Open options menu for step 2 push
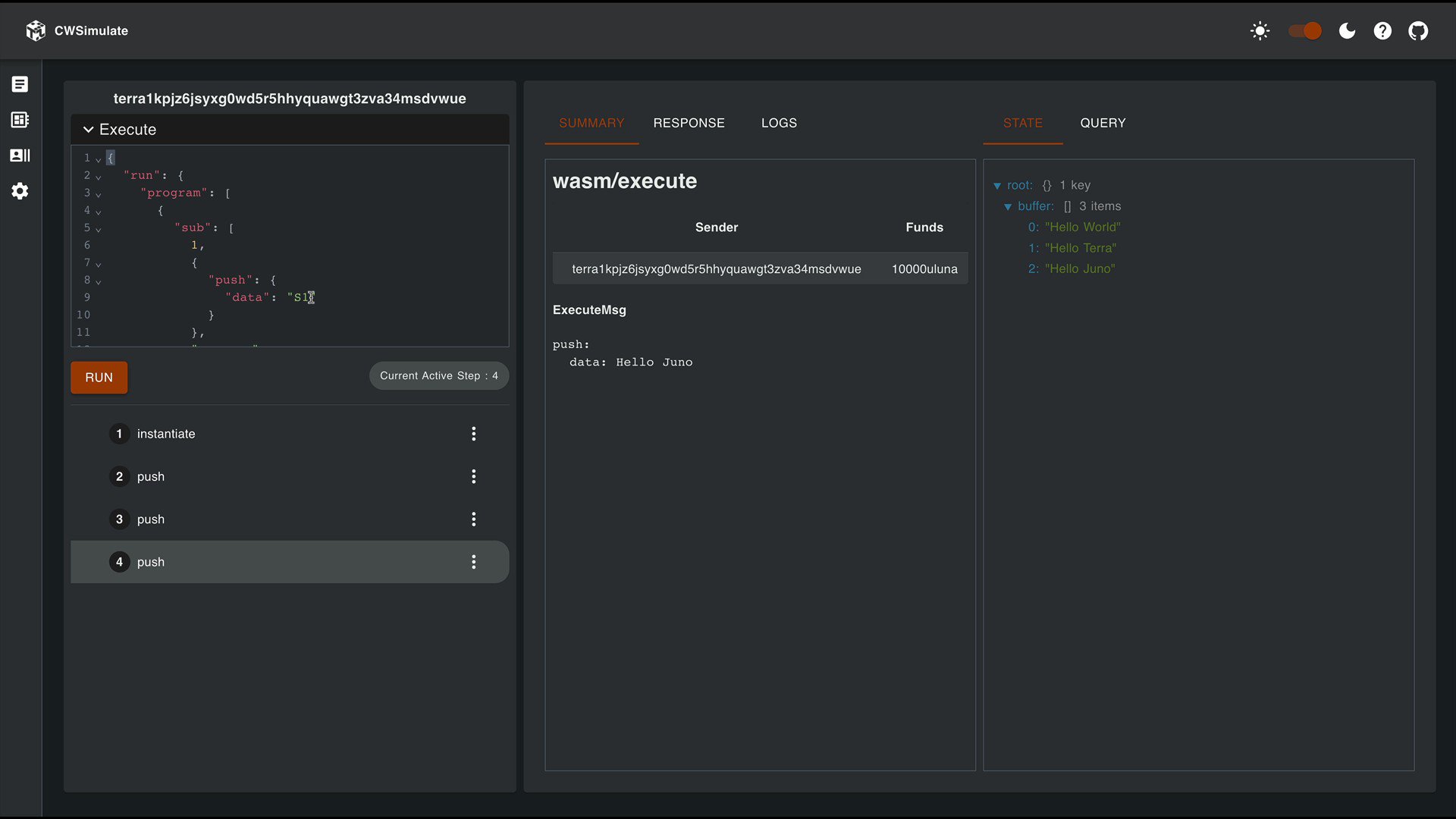The width and height of the screenshot is (1456, 819). point(473,476)
